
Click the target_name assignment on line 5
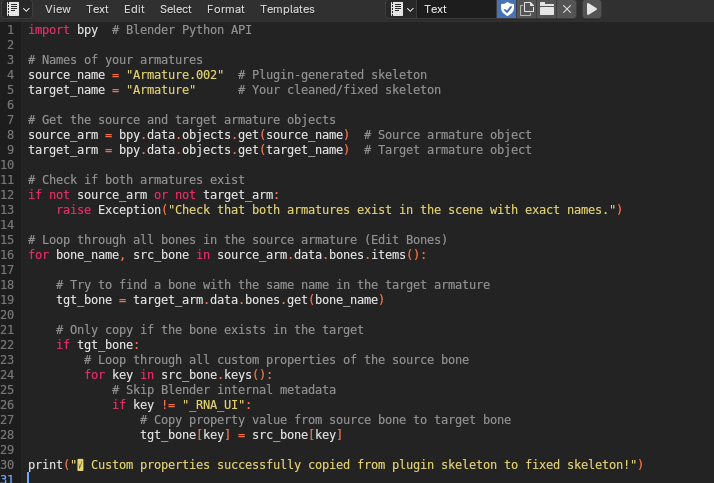pyautogui.click(x=112, y=90)
